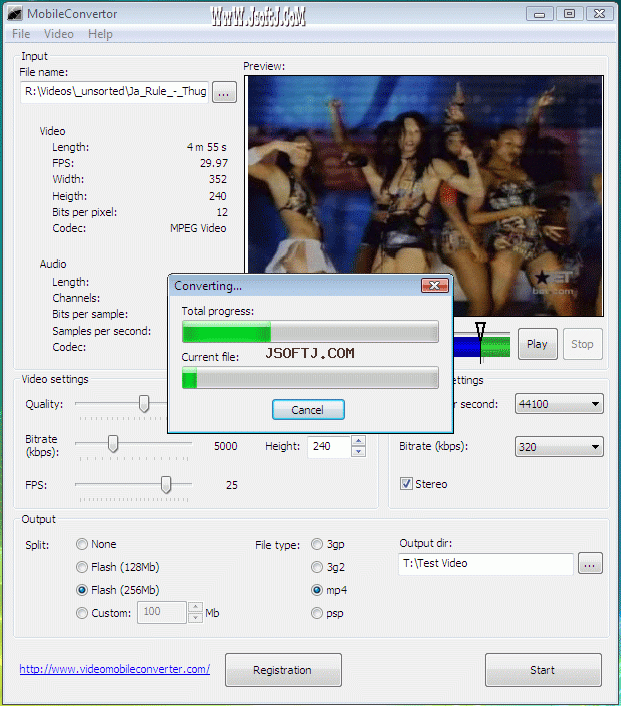Open the videomobileconverter.com link
The width and height of the screenshot is (621, 706).
[x=115, y=669]
